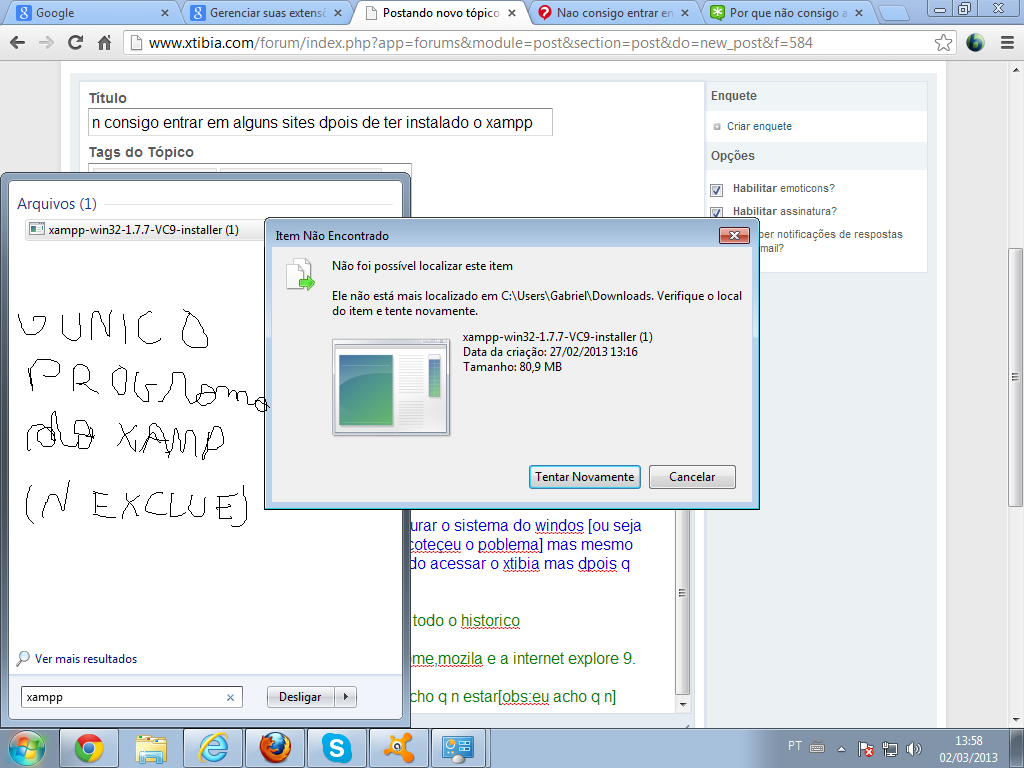This screenshot has width=1024, height=768.
Task: Click the Desligar button
Action: (x=300, y=697)
